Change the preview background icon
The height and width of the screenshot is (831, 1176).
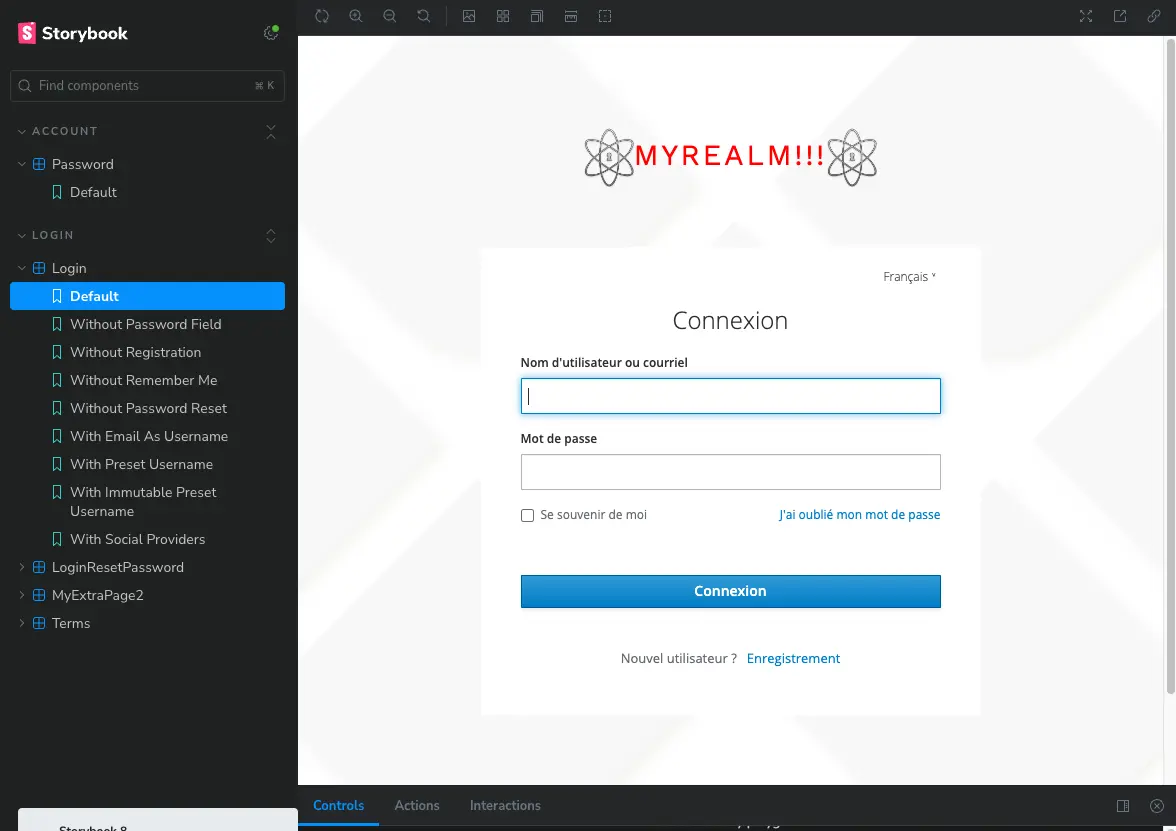click(469, 16)
